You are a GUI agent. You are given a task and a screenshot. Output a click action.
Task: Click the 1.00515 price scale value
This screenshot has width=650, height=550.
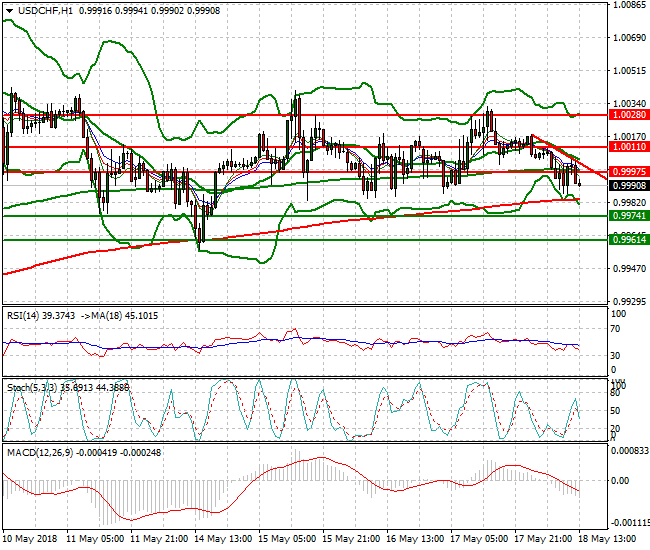[x=629, y=71]
